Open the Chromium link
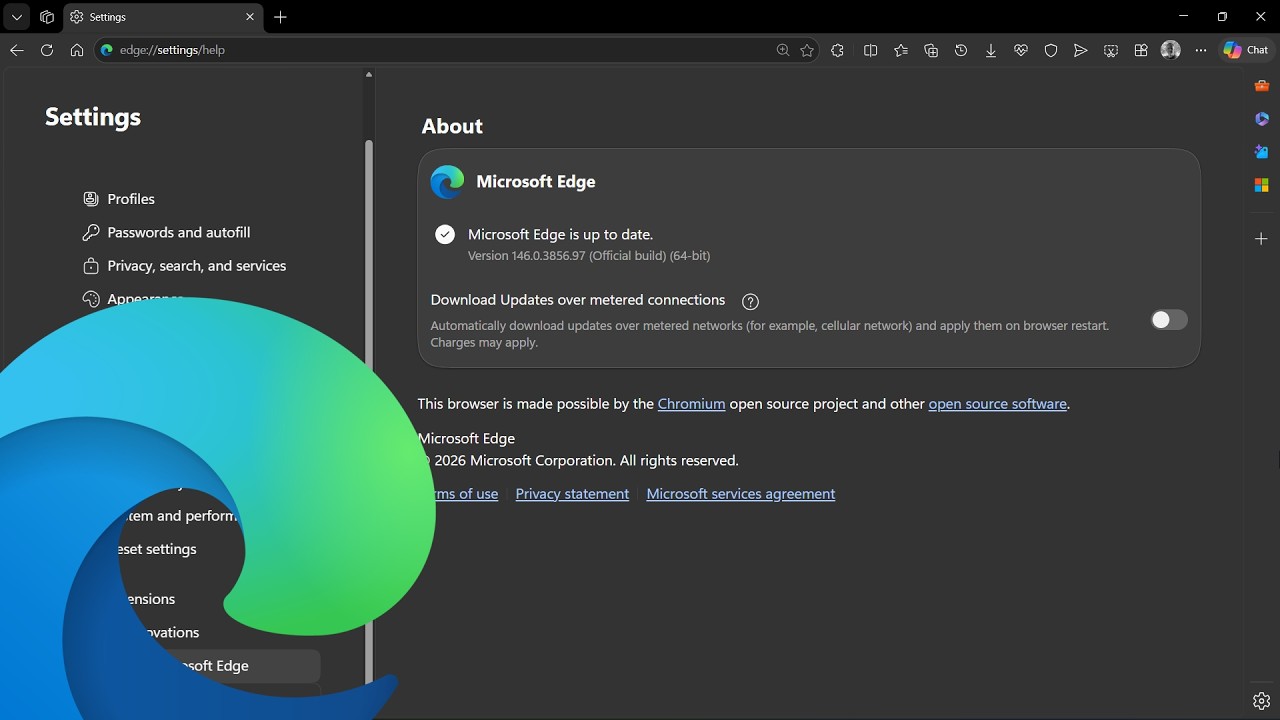The height and width of the screenshot is (720, 1280). click(691, 404)
